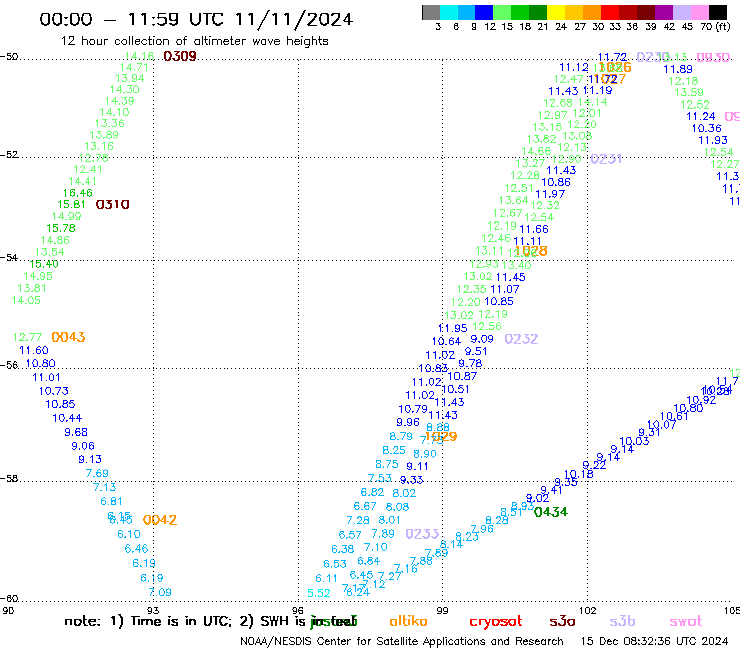740x650 pixels.
Task: Click the 15.40 wave height value
Action: tap(43, 264)
